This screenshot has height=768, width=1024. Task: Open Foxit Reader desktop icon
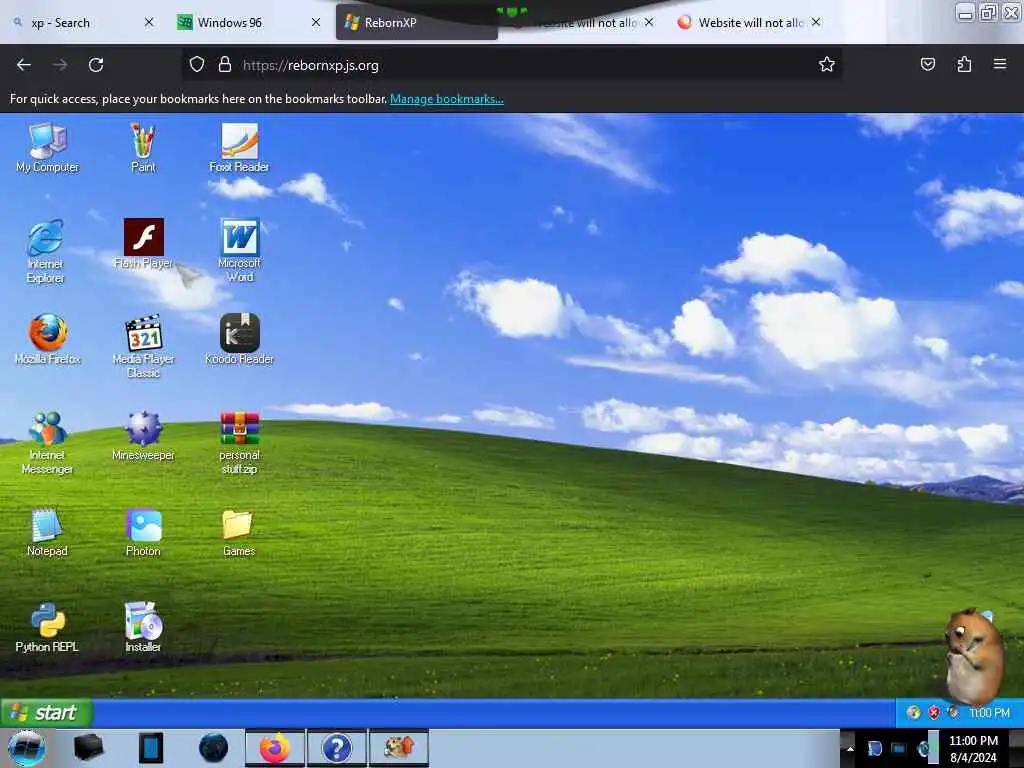[x=239, y=148]
